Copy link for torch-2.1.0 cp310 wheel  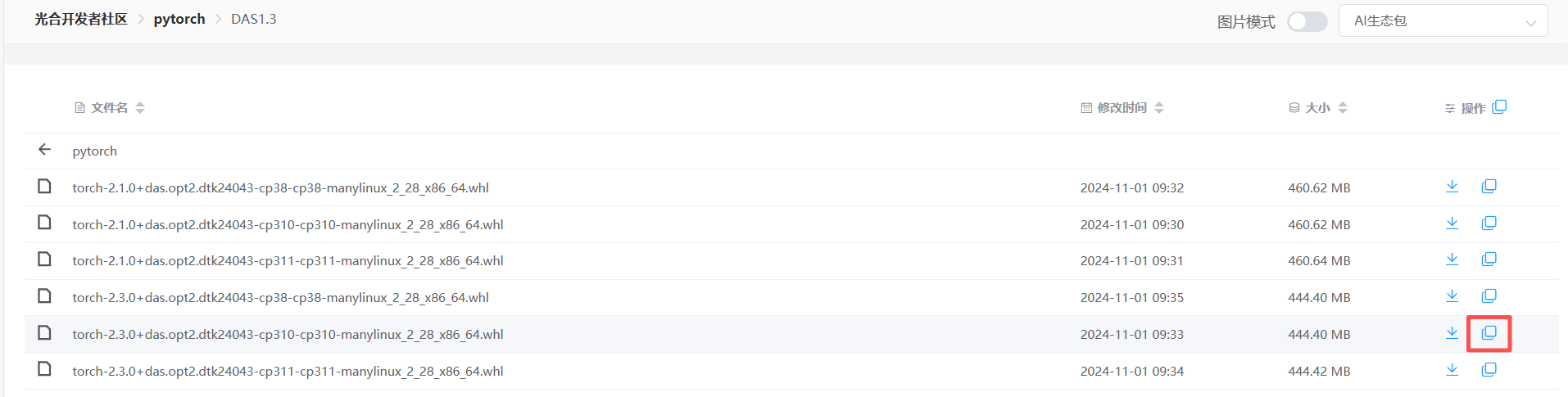(1489, 223)
